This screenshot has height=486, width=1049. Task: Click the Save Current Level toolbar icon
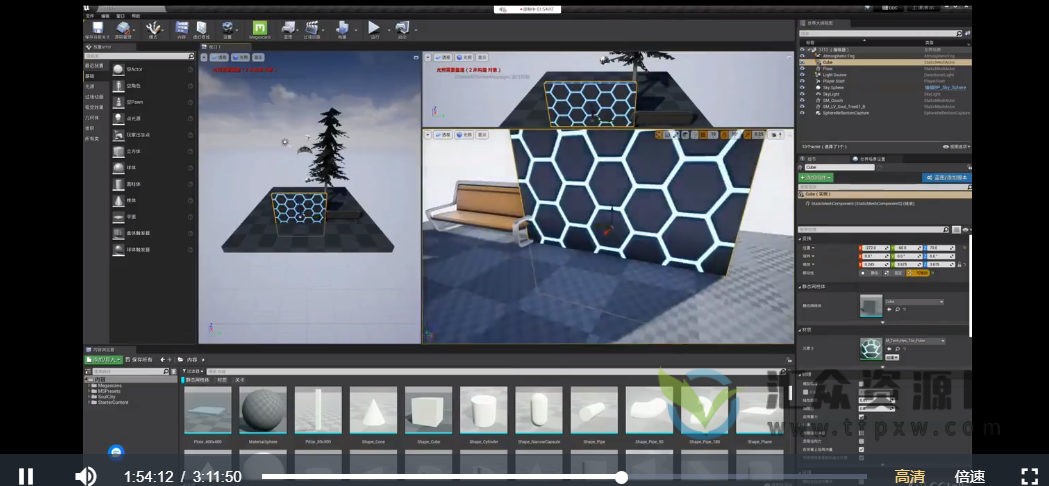tap(98, 30)
